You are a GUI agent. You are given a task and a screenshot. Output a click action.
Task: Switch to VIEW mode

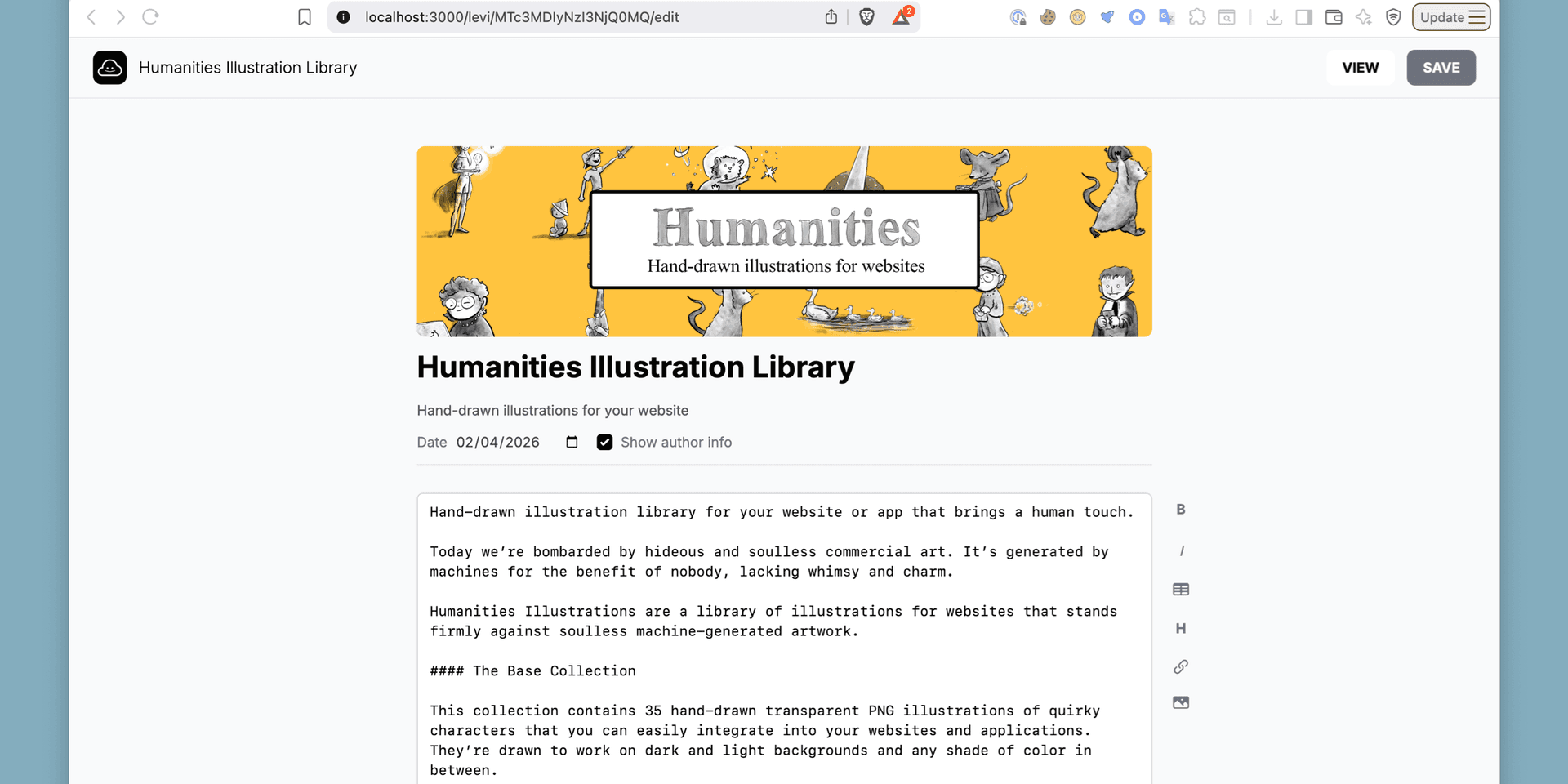pyautogui.click(x=1360, y=68)
